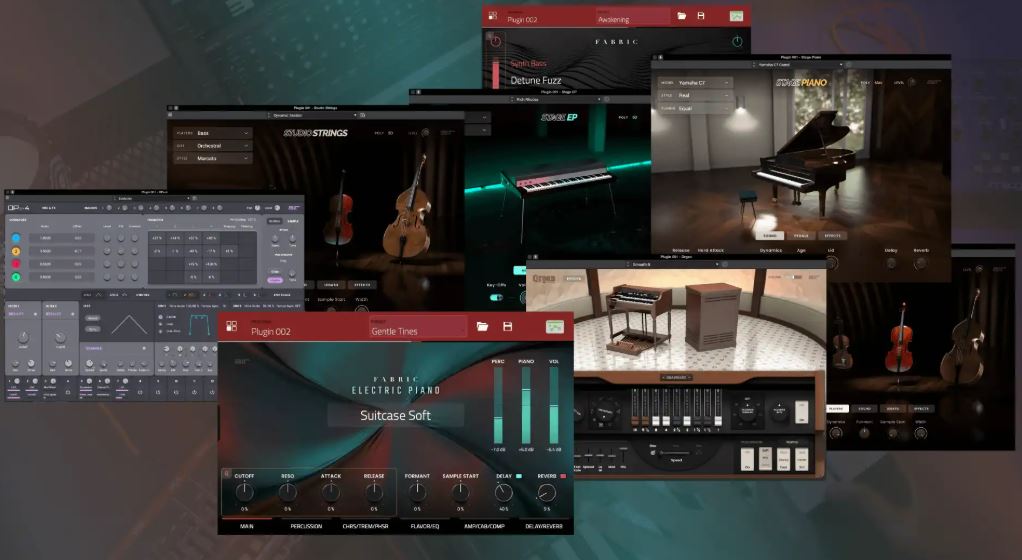Click the Synth Bass category label
Screen dimensions: 1022x560
tap(529, 63)
